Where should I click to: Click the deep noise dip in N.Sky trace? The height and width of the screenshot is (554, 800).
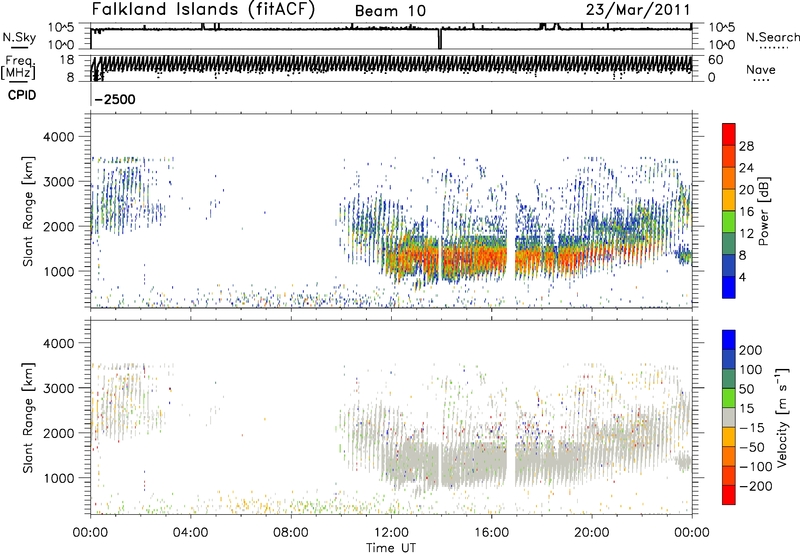coord(440,39)
